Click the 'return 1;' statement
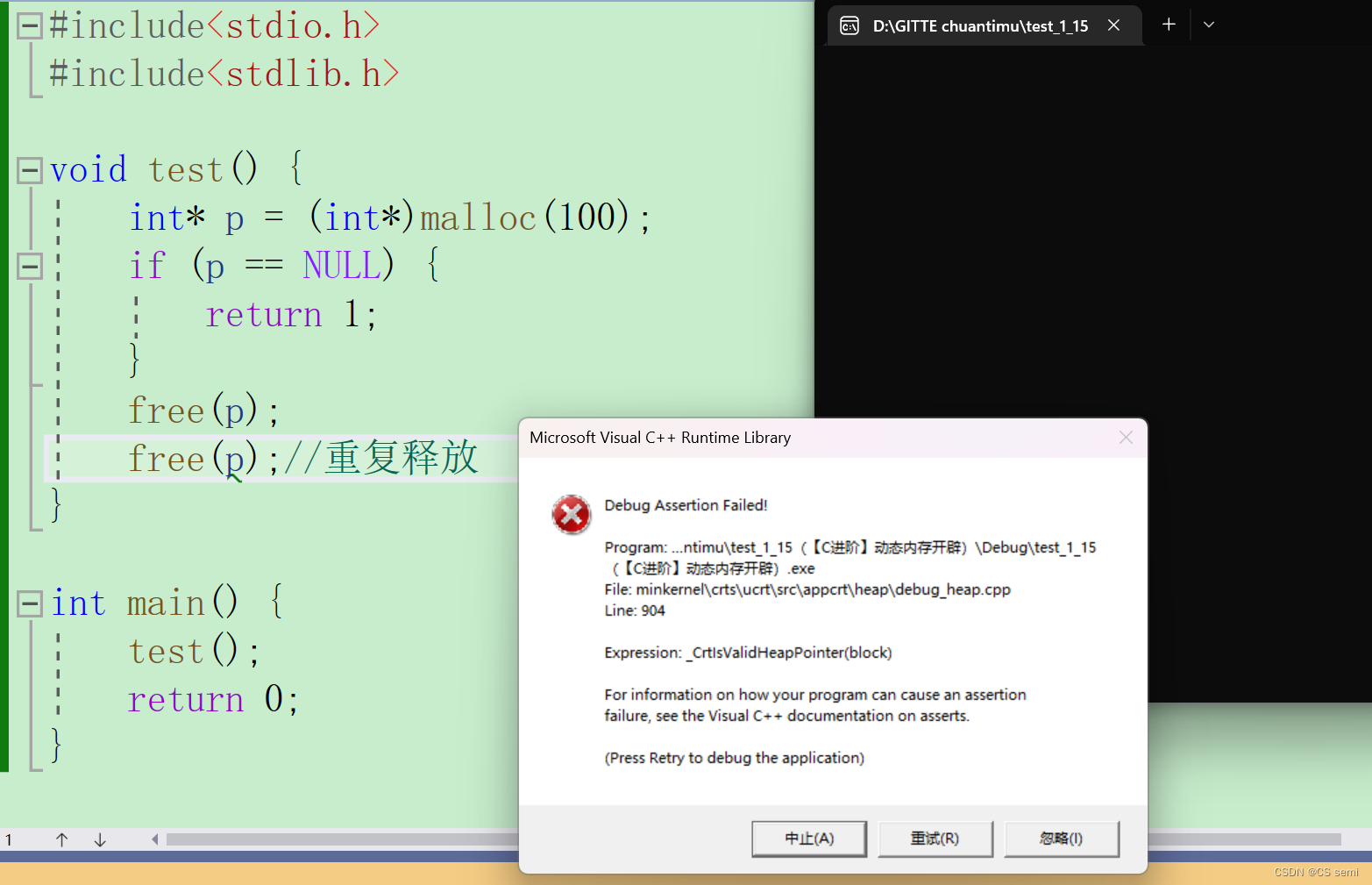Screen dimensions: 1372x885 tap(291, 314)
